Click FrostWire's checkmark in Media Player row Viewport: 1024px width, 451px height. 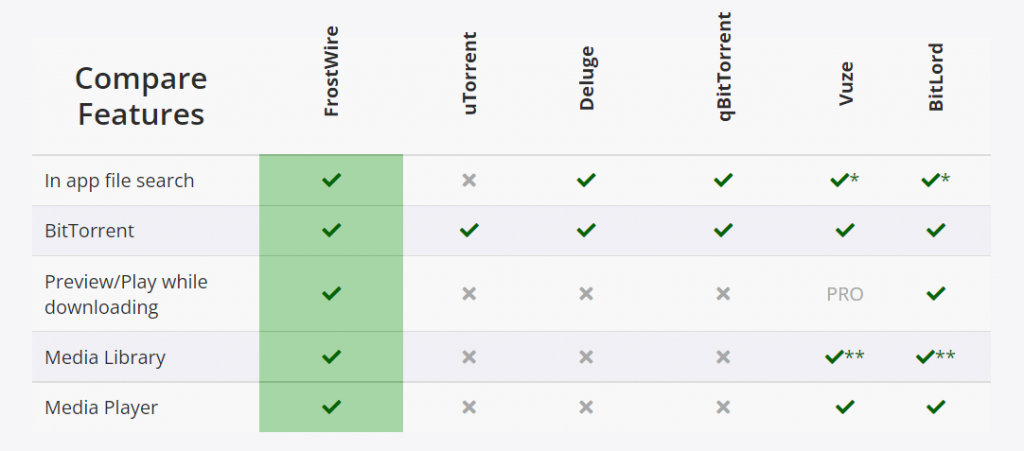[x=332, y=407]
